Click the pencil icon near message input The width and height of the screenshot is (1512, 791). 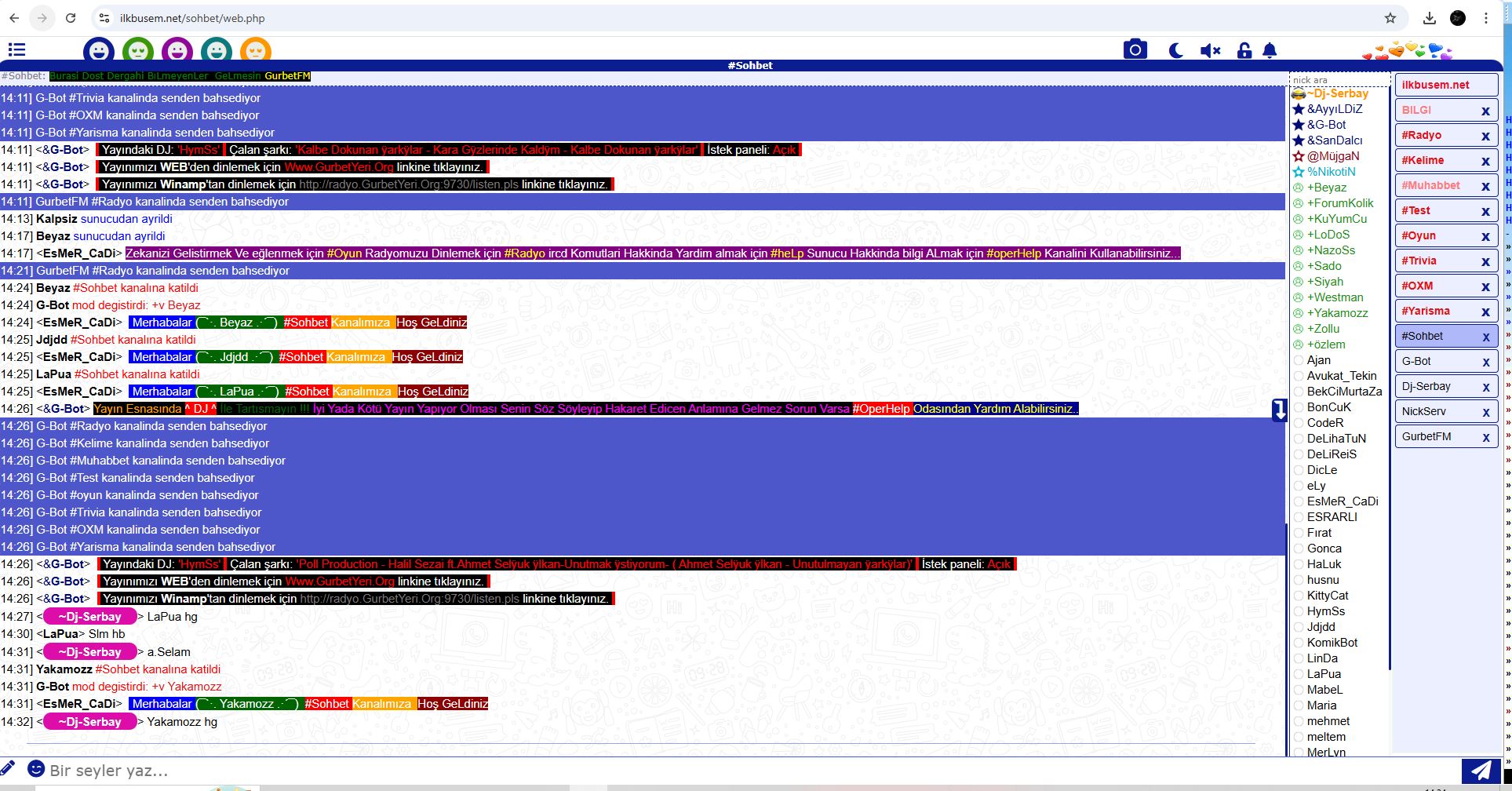8,768
